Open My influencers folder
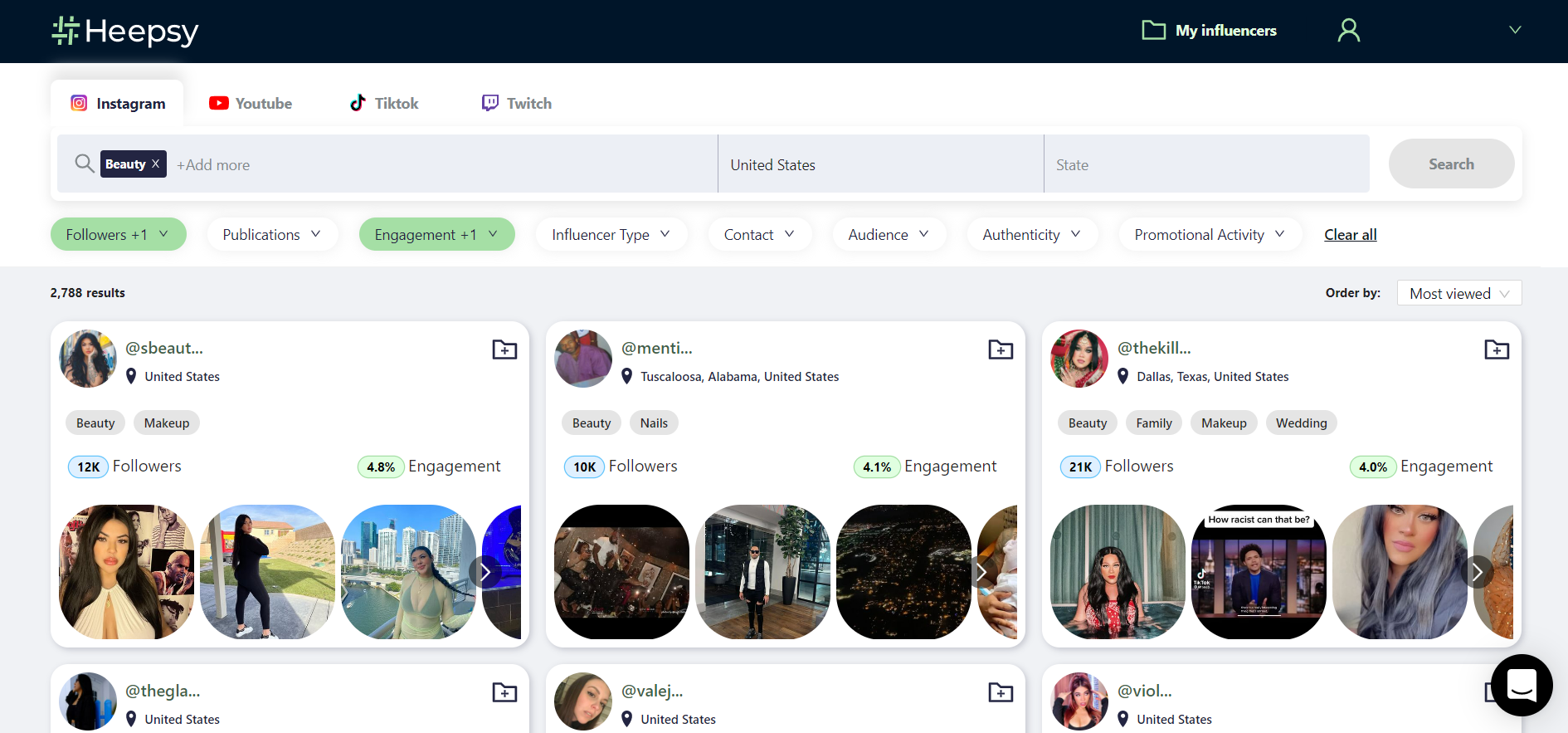 [1210, 31]
